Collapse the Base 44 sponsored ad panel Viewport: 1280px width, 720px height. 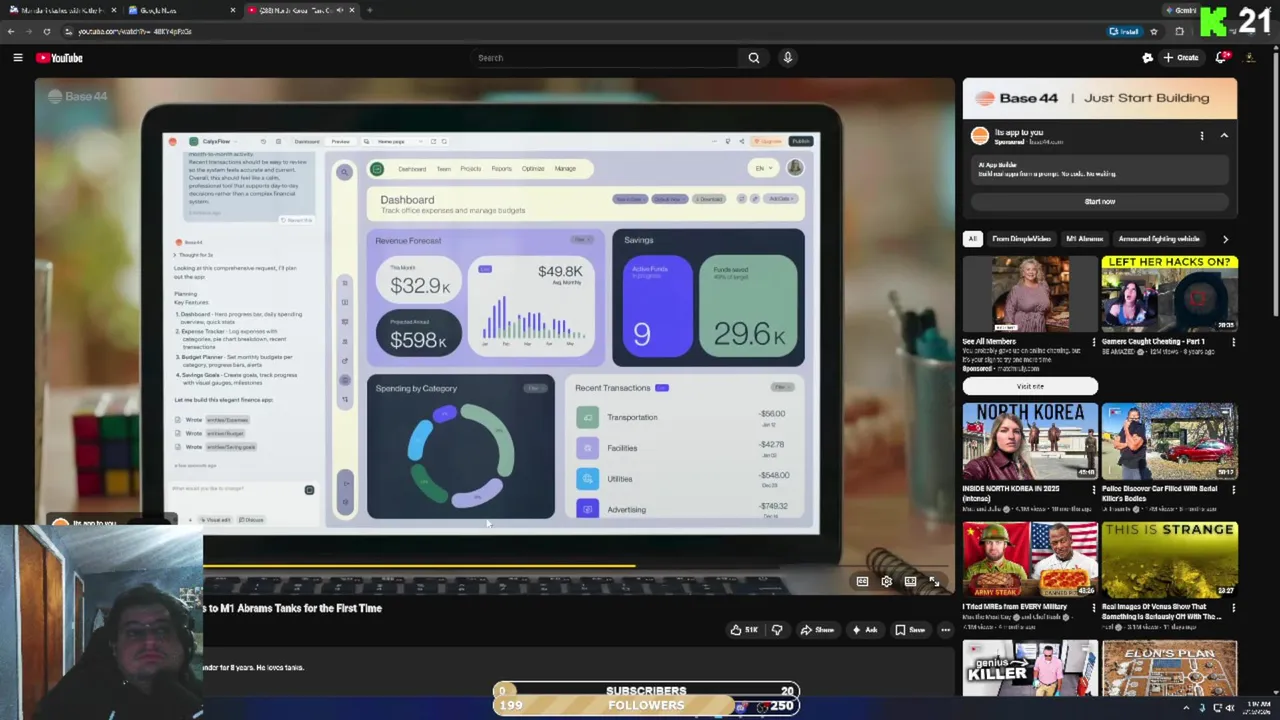point(1224,136)
